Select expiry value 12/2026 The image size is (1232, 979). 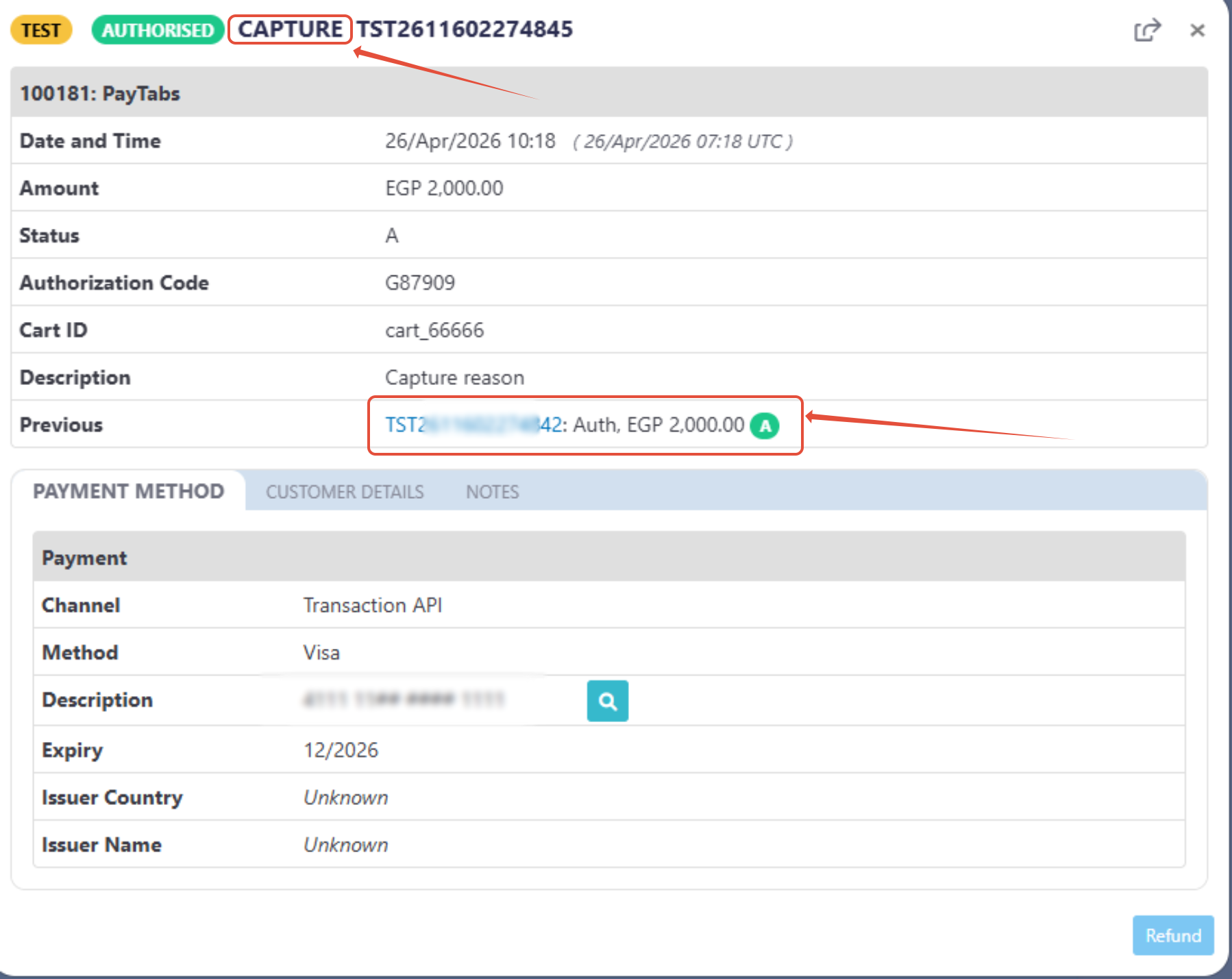point(341,749)
